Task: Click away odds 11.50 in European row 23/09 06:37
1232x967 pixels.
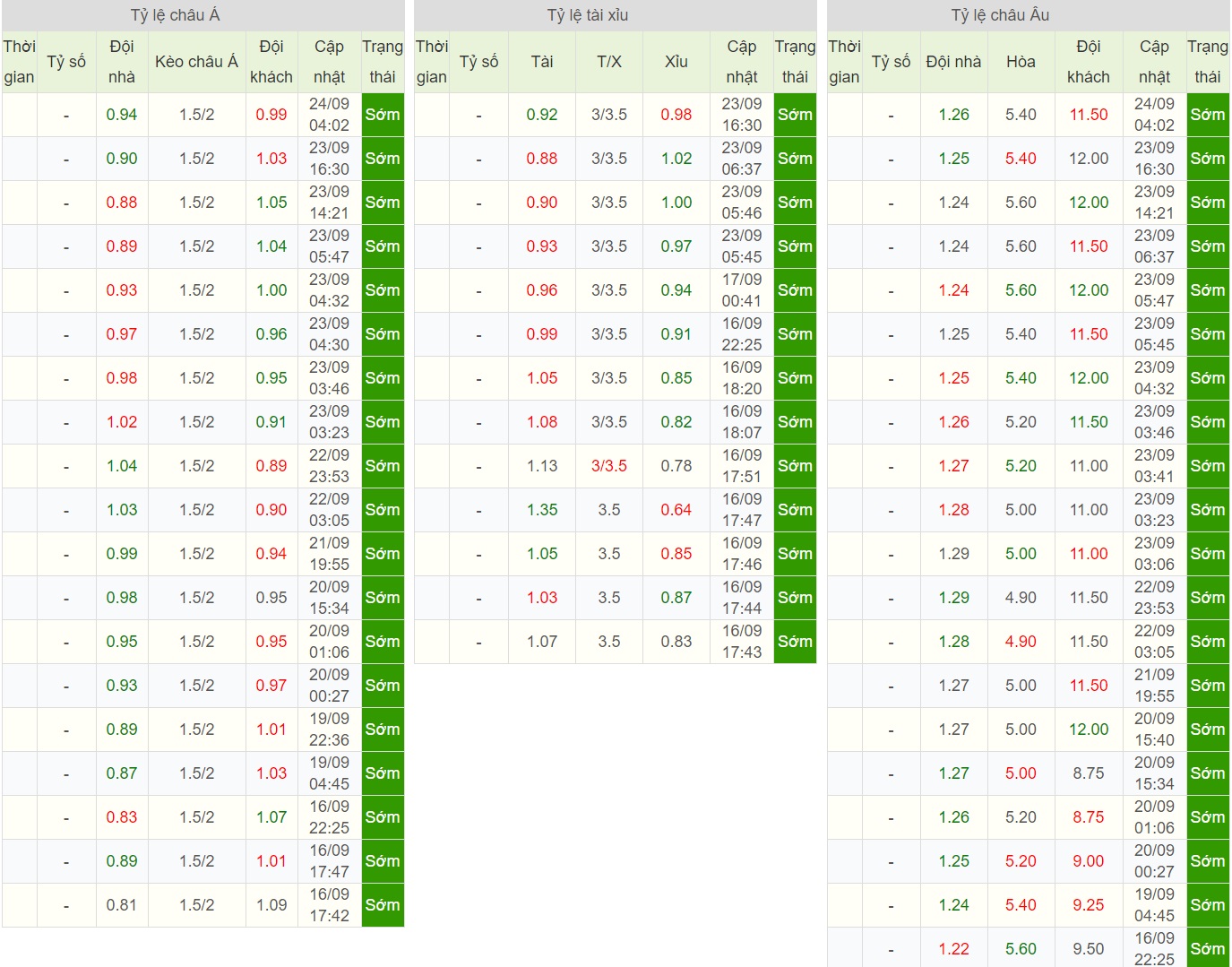Action: pos(1089,246)
